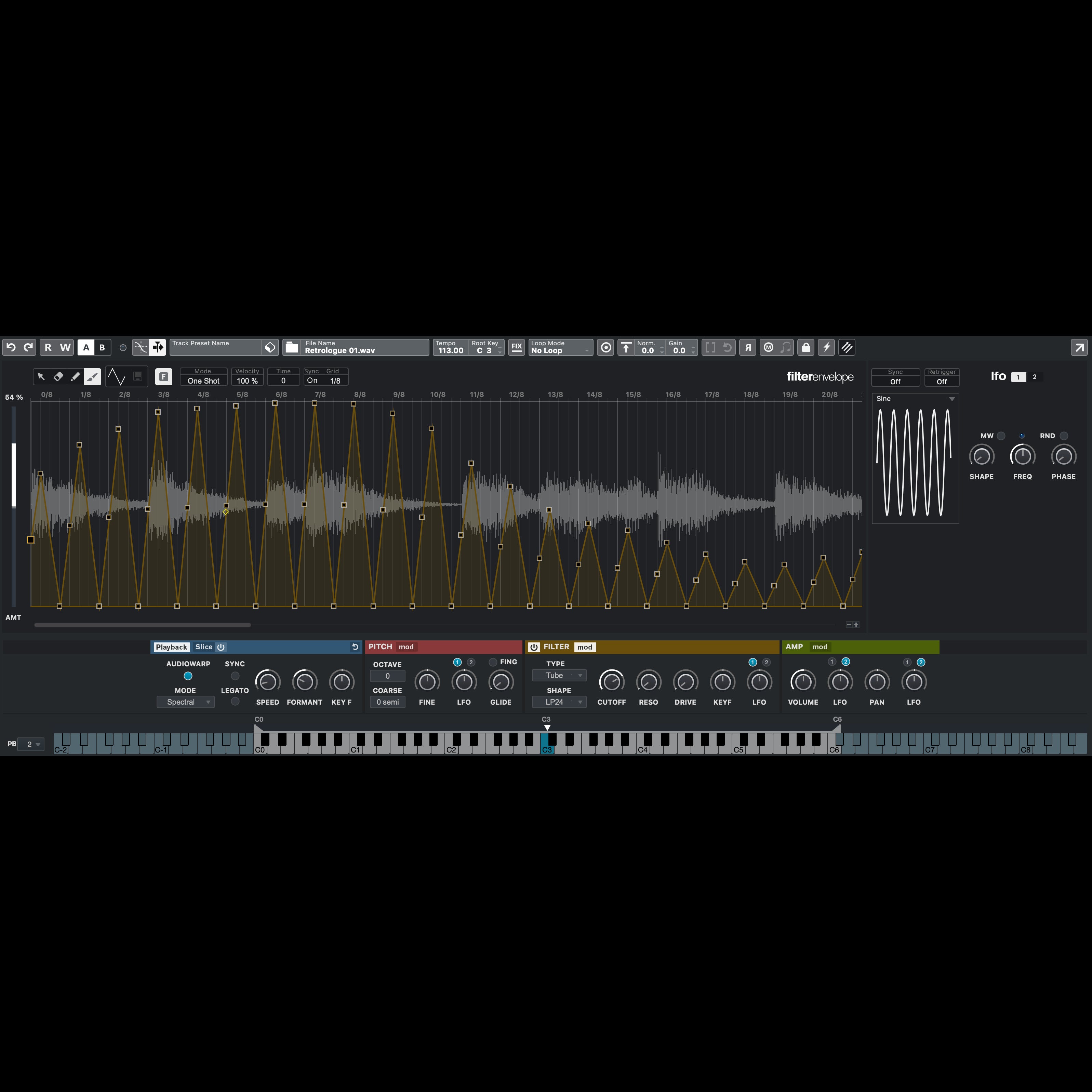This screenshot has width=1092, height=1092.
Task: Select the eraser tool in the envelope
Action: [x=58, y=376]
